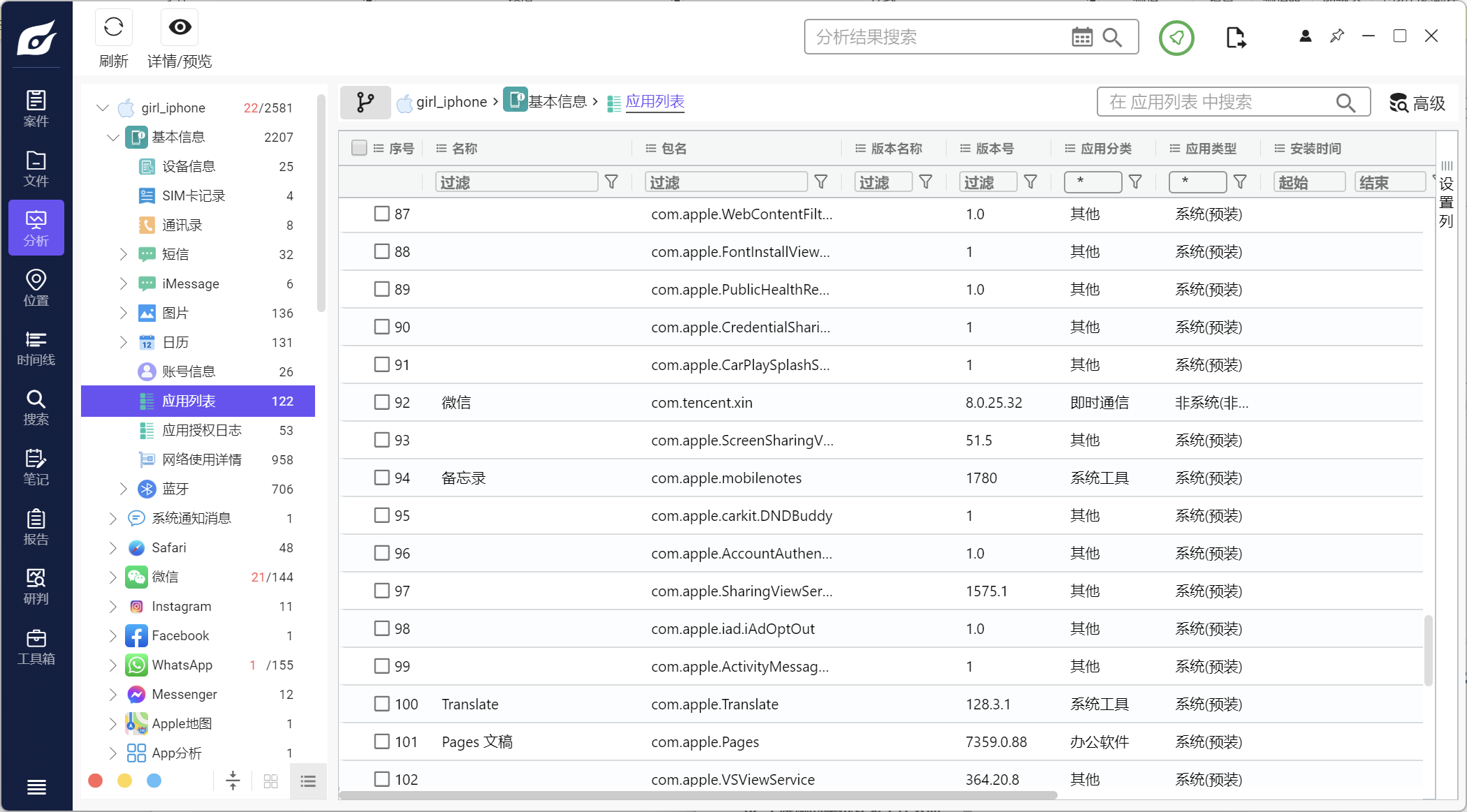Check the box for row 87

tap(381, 214)
